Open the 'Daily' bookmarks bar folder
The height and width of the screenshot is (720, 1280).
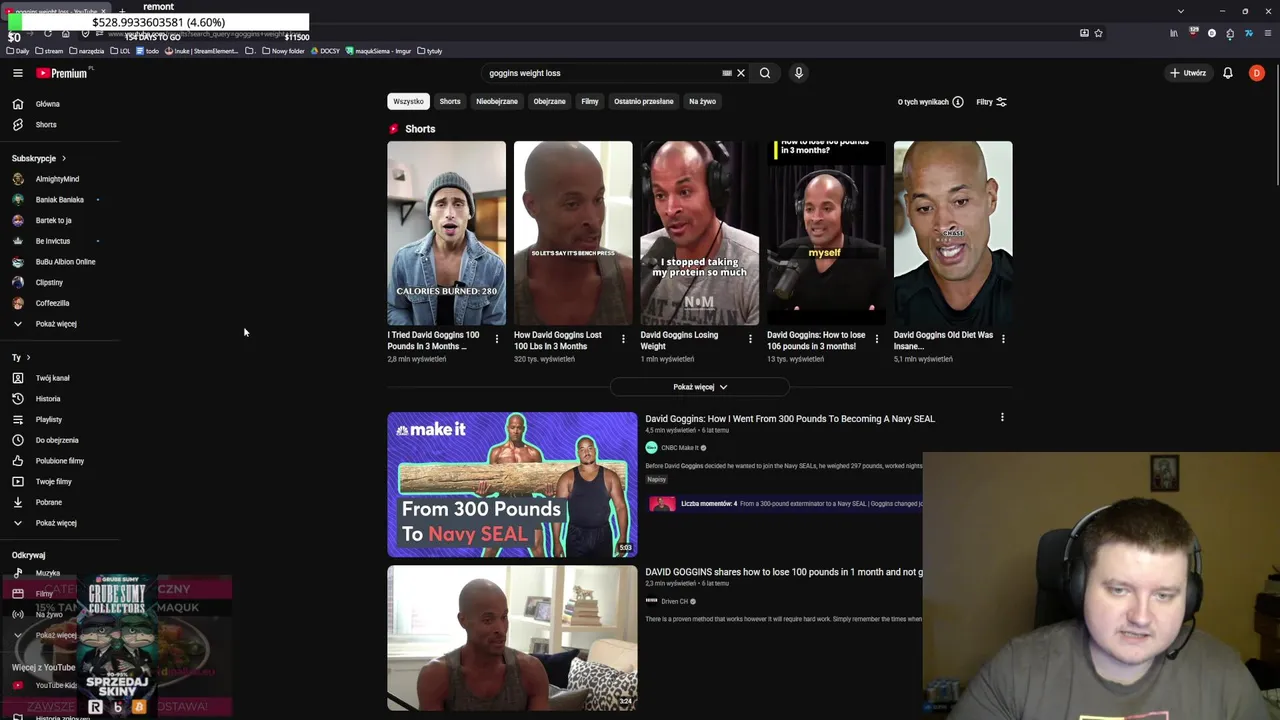click(18, 51)
